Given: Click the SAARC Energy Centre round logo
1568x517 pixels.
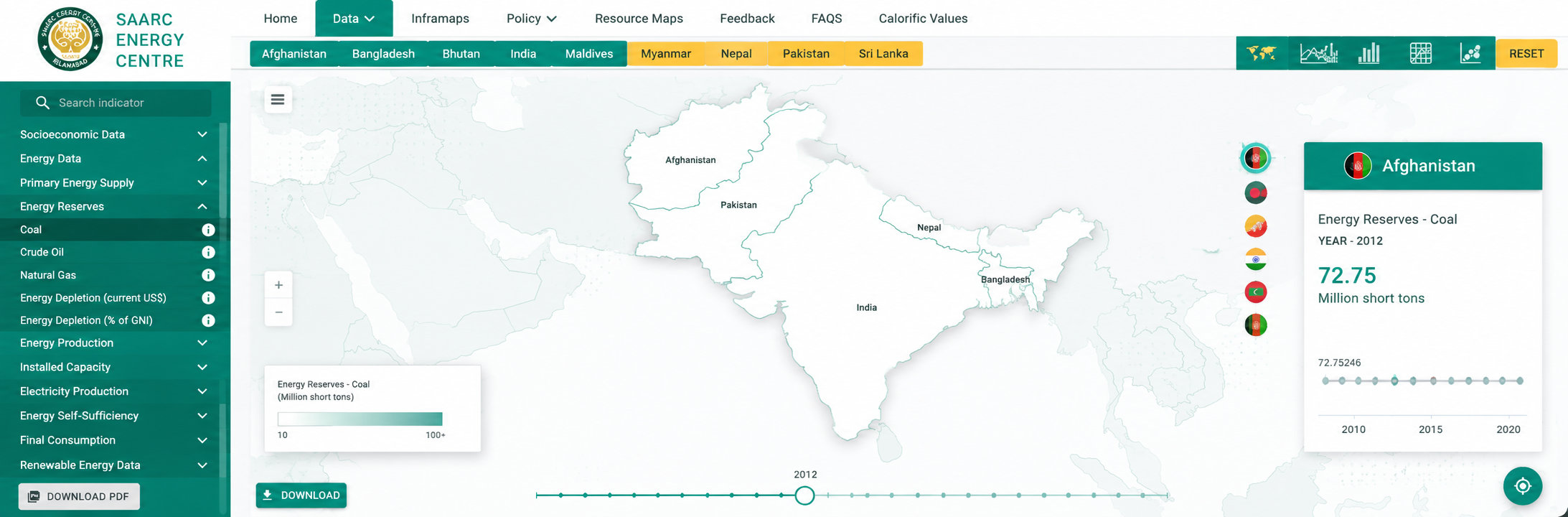Looking at the screenshot, I should pos(70,39).
